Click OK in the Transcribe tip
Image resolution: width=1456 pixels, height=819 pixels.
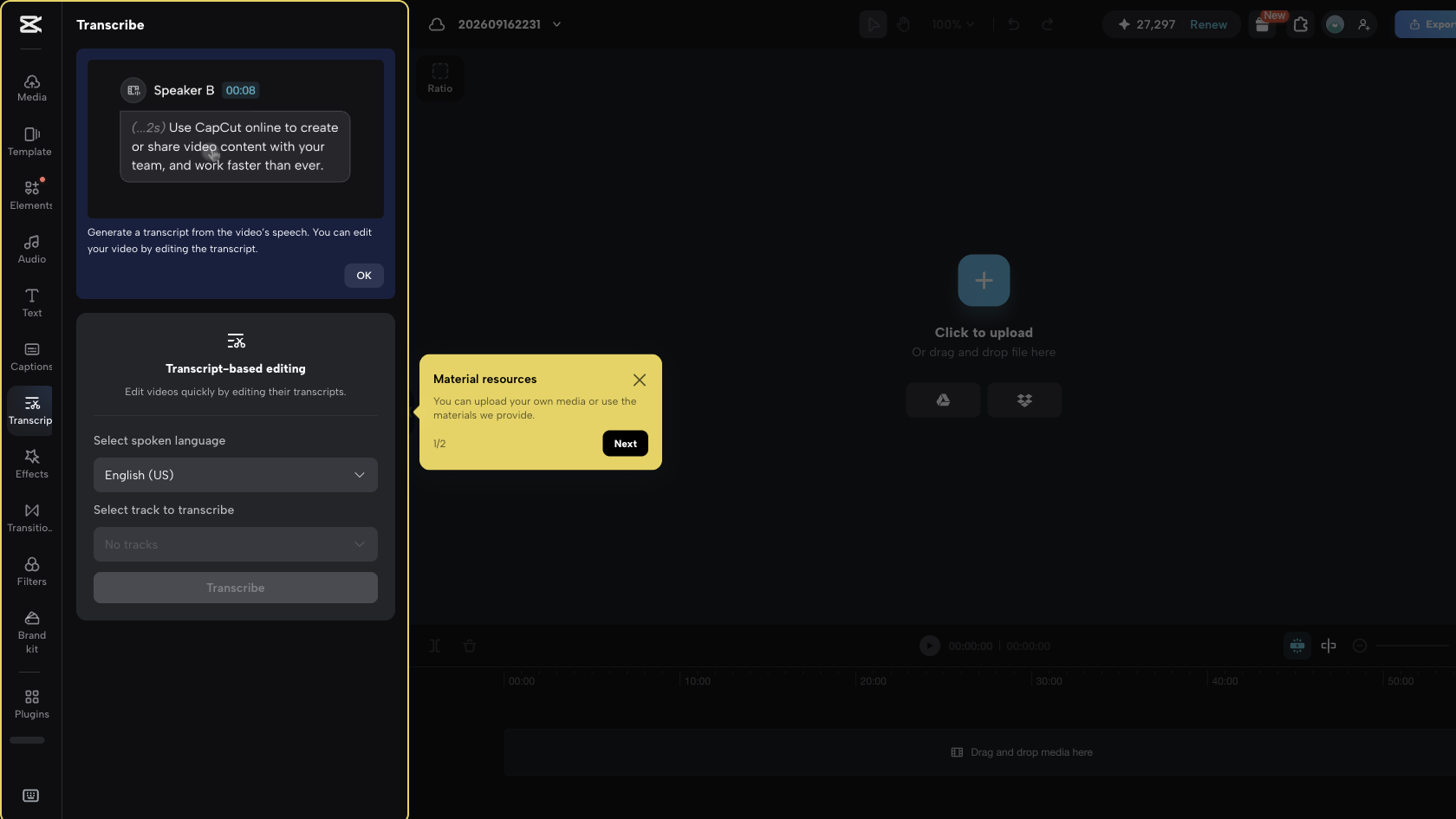(364, 276)
